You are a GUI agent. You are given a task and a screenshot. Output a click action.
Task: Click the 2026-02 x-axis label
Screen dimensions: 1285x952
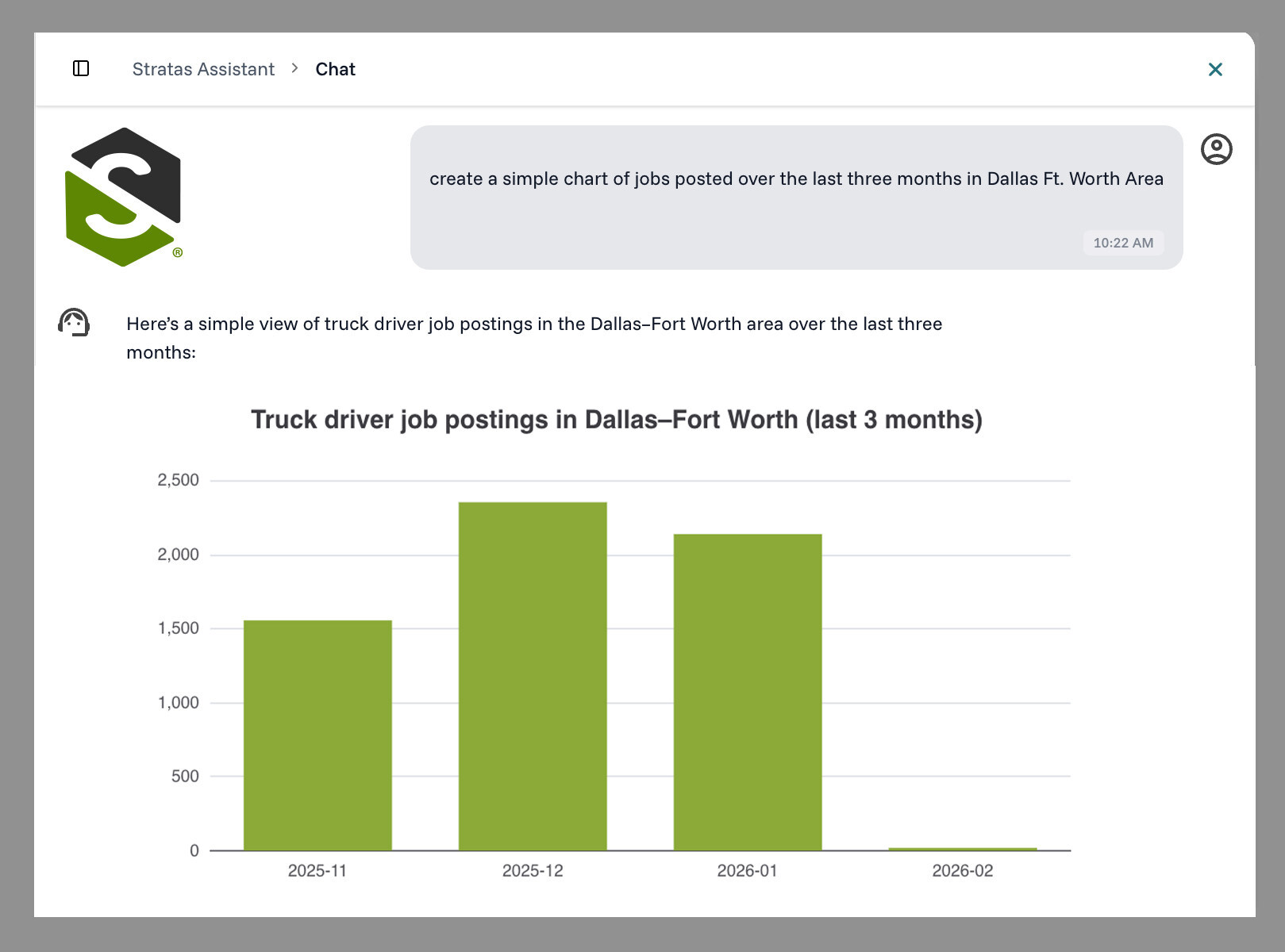pyautogui.click(x=962, y=871)
